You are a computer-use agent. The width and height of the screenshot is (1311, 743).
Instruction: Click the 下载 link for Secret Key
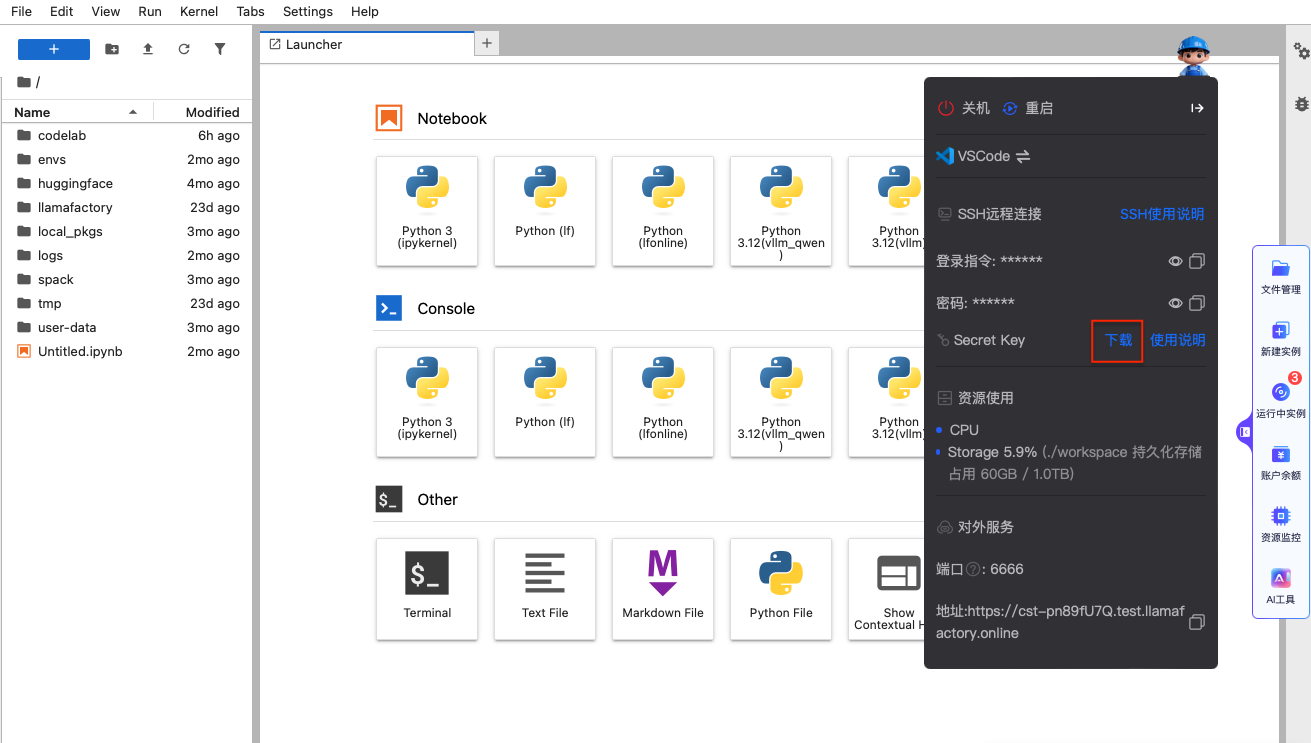(1118, 340)
